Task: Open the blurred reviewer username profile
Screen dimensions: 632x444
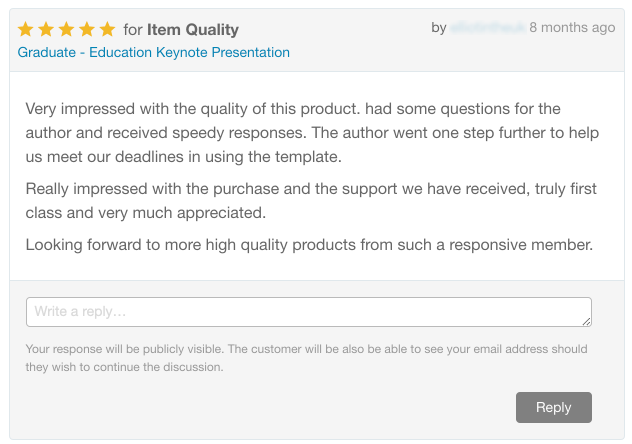Action: click(x=487, y=28)
